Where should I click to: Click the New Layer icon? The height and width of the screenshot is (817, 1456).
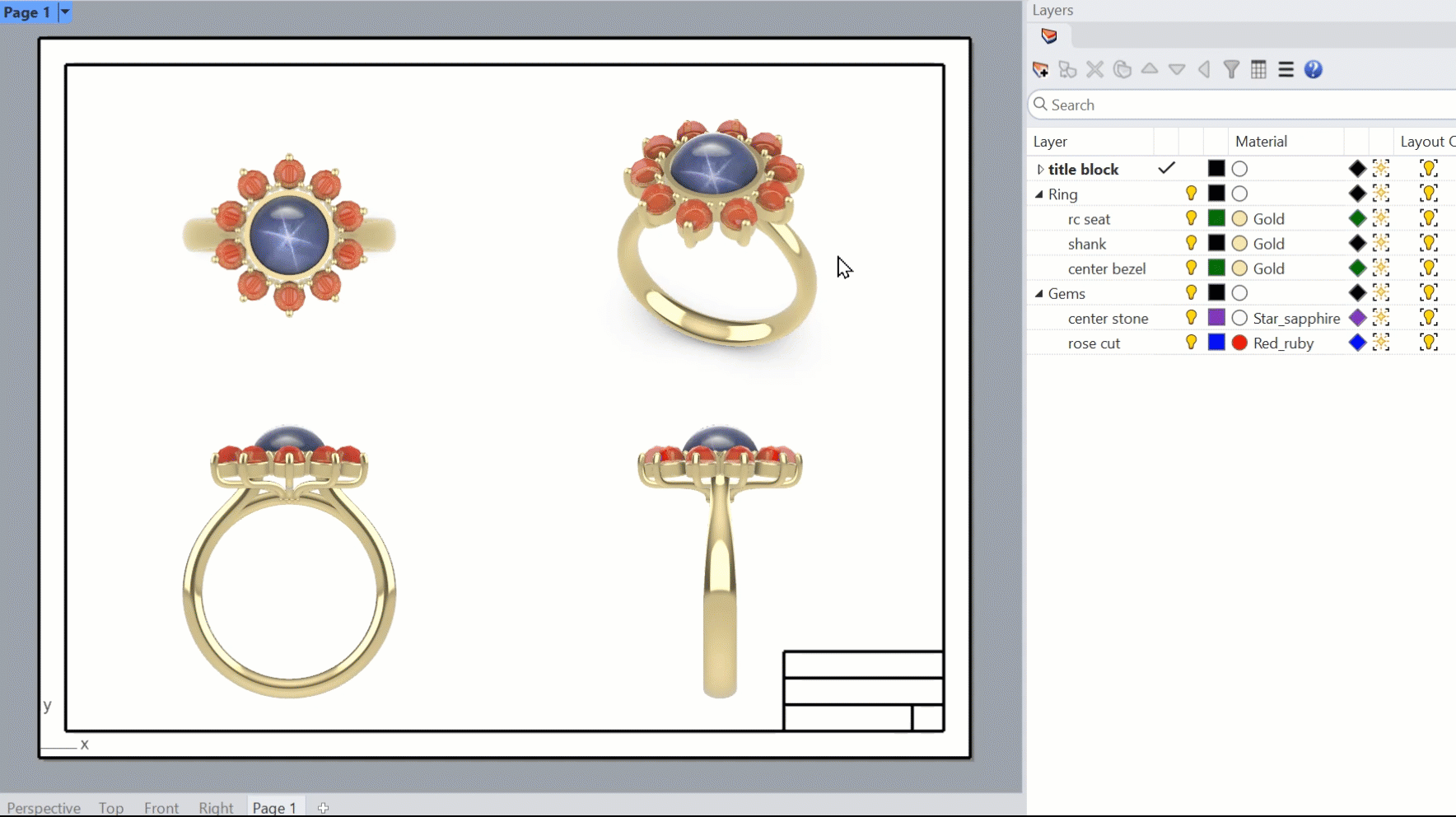point(1040,70)
